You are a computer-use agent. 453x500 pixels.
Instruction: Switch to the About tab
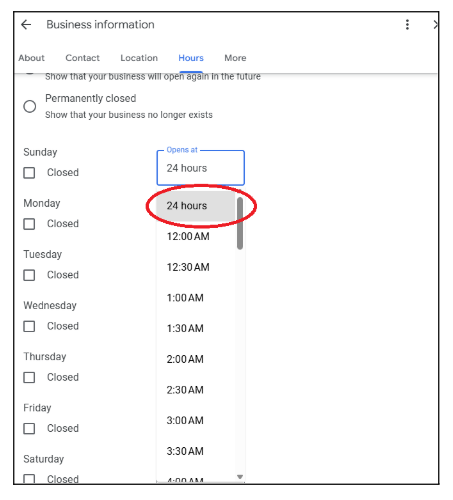coord(31,58)
